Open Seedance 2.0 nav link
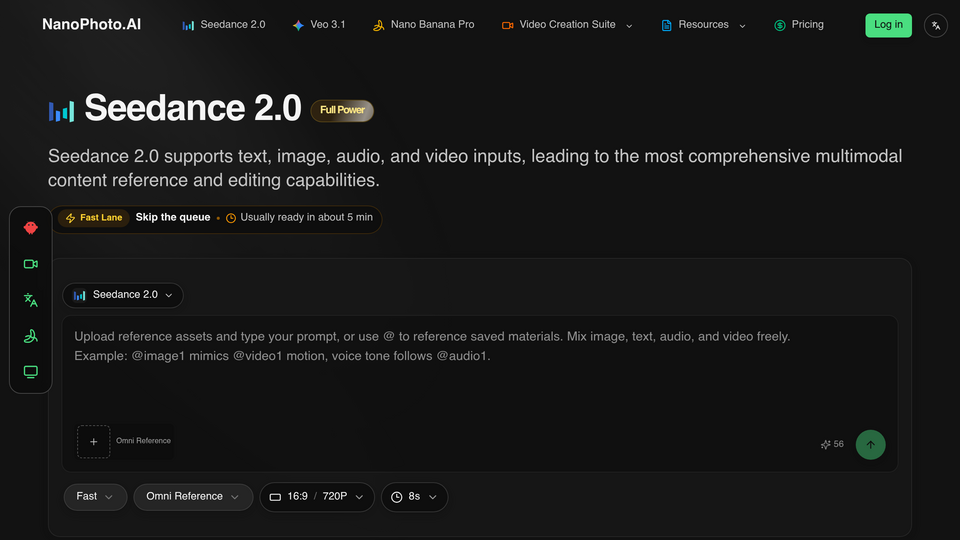Image resolution: width=960 pixels, height=540 pixels. tap(223, 24)
